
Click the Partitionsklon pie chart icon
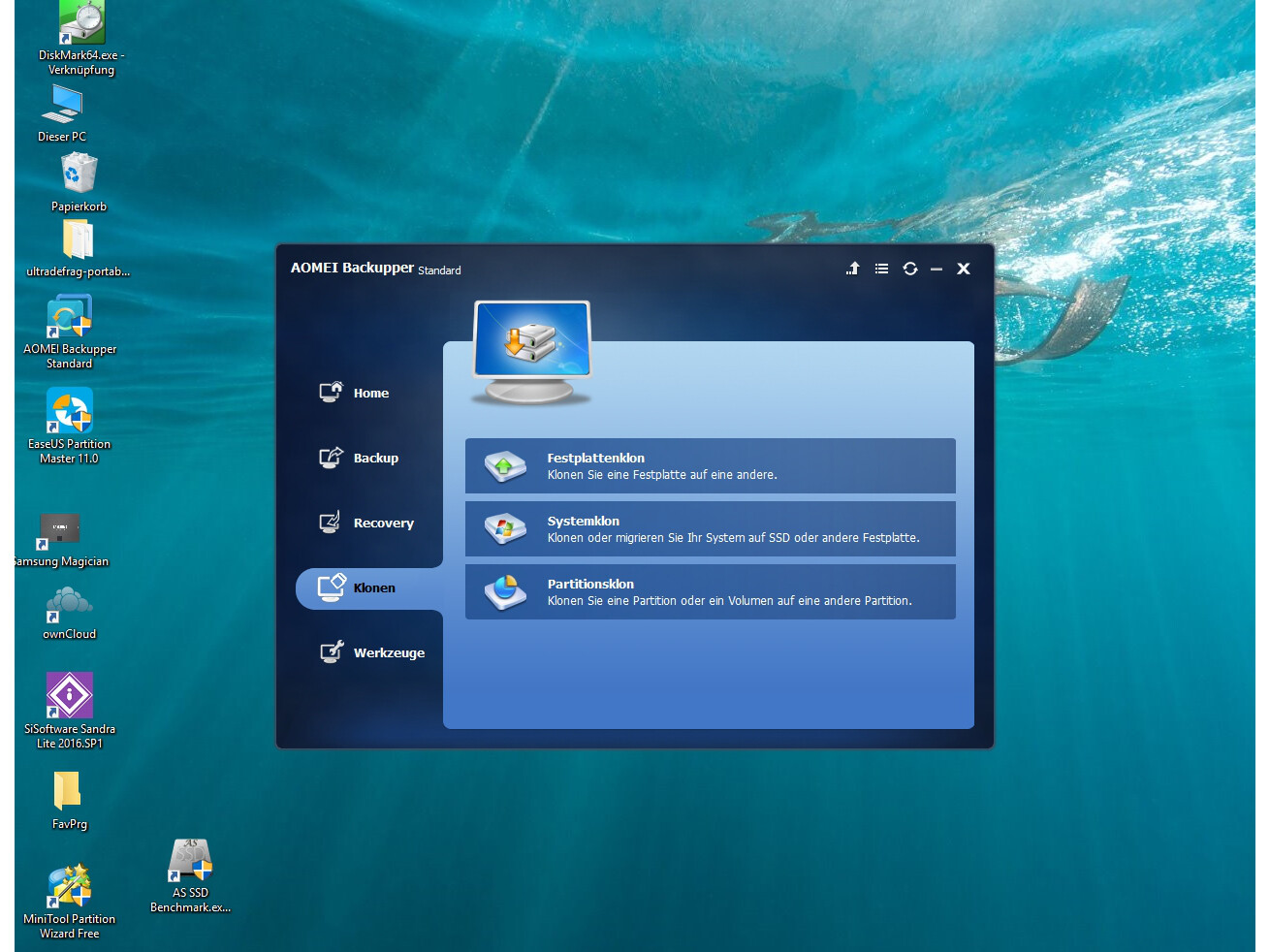505,592
